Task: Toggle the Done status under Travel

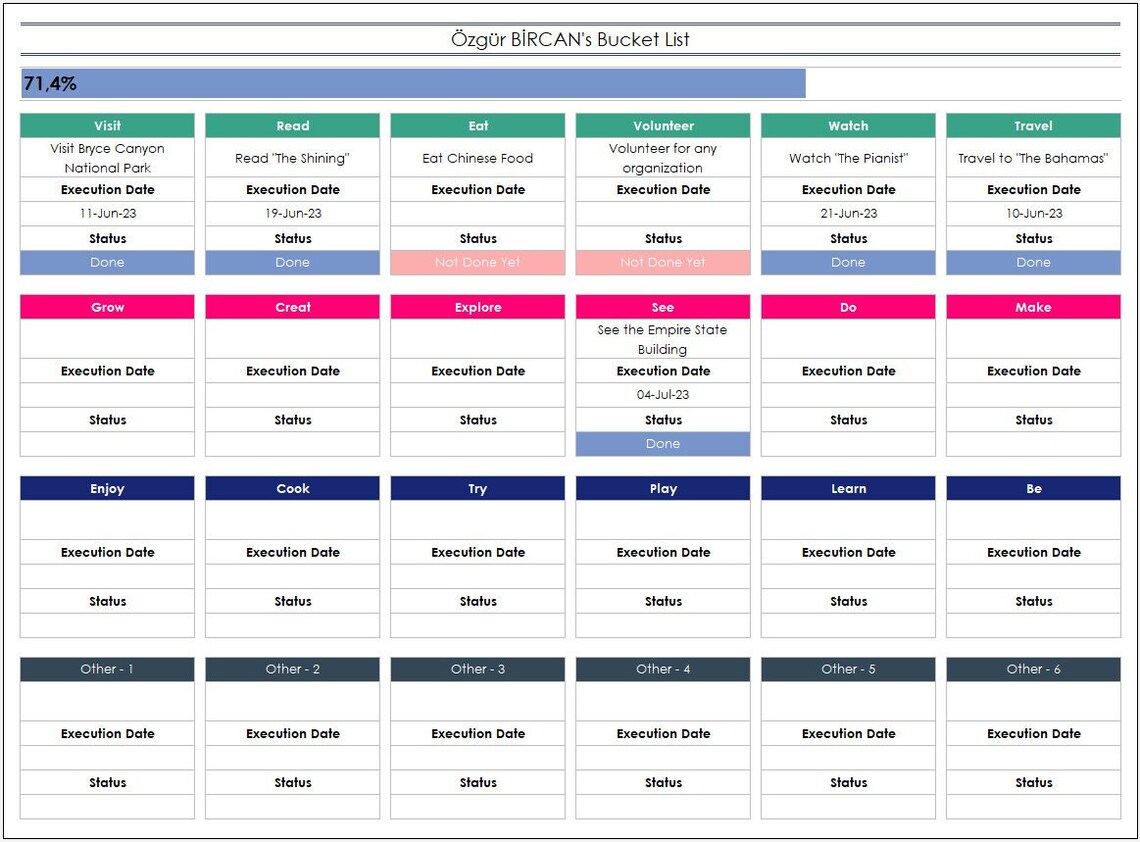Action: click(x=1033, y=262)
